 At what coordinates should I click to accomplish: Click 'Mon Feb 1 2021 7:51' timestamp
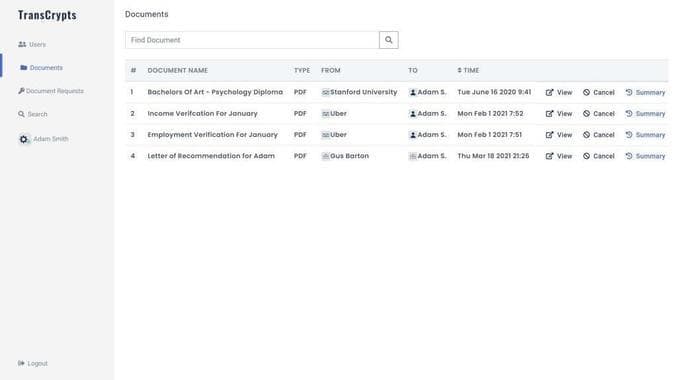click(490, 134)
